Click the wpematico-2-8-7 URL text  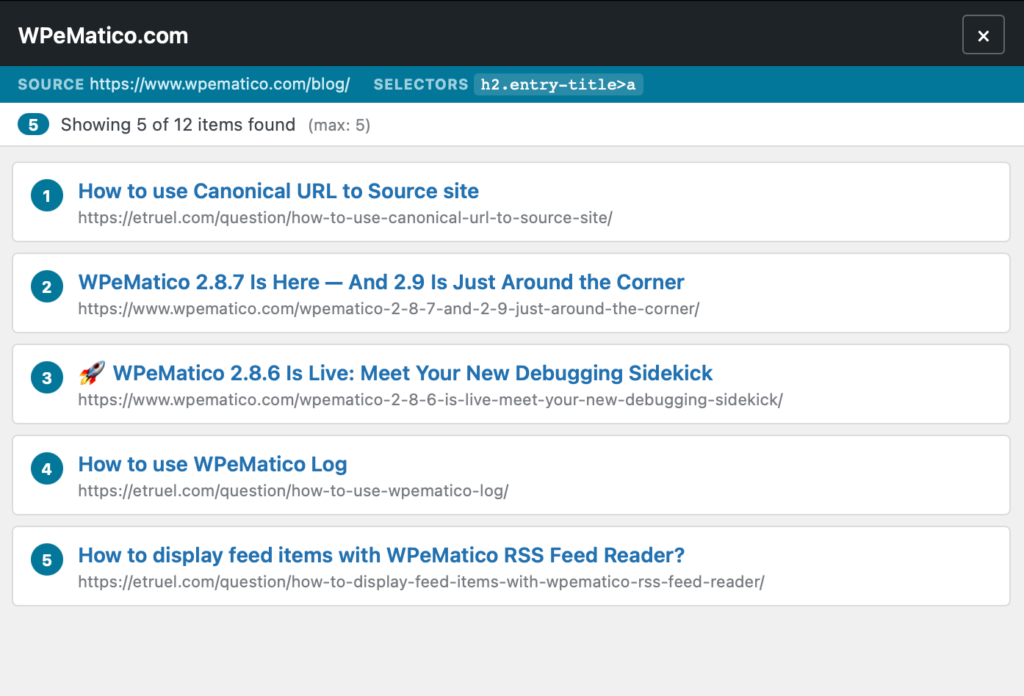pyautogui.click(x=389, y=308)
